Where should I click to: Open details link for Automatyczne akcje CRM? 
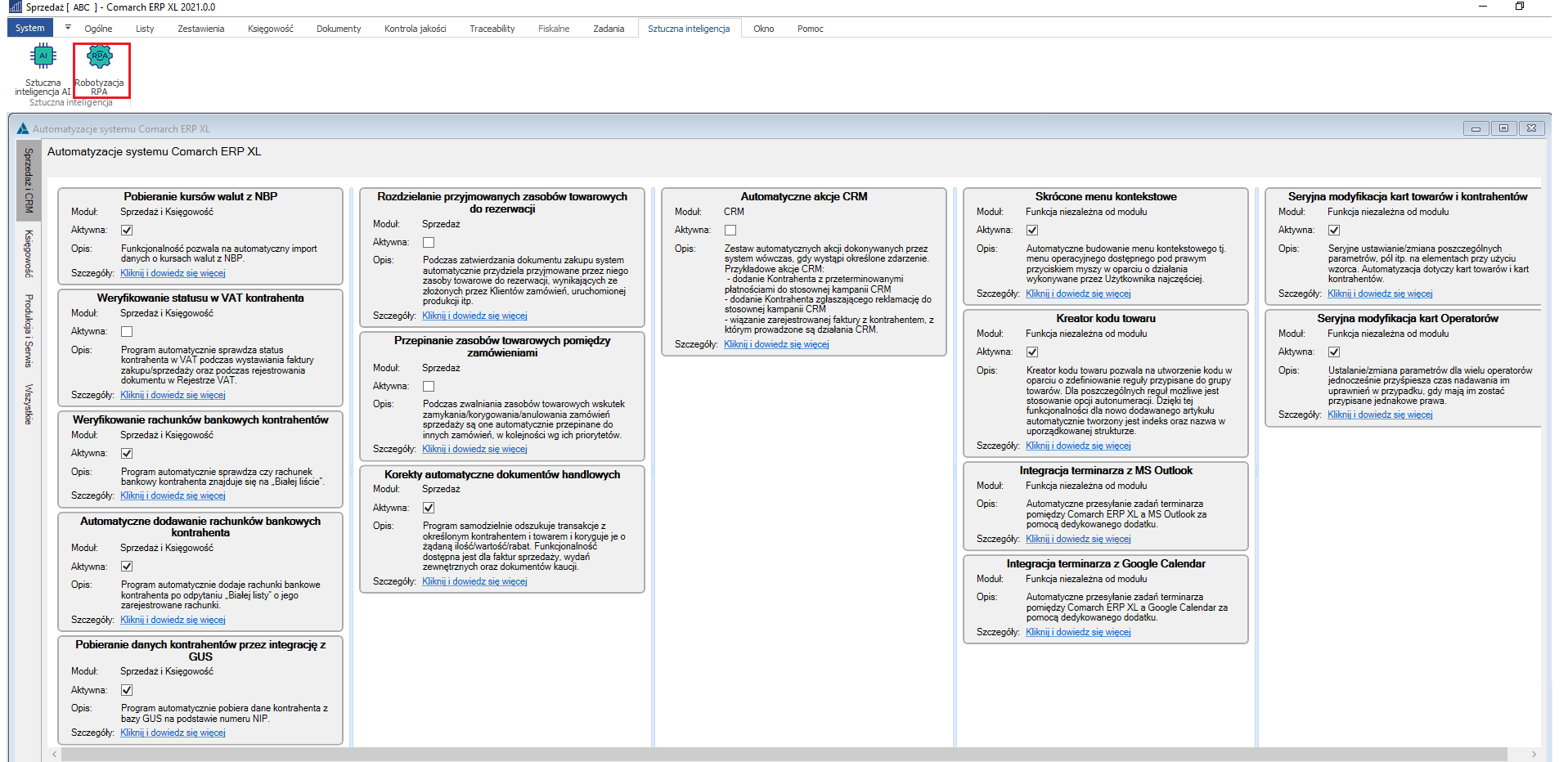(776, 345)
